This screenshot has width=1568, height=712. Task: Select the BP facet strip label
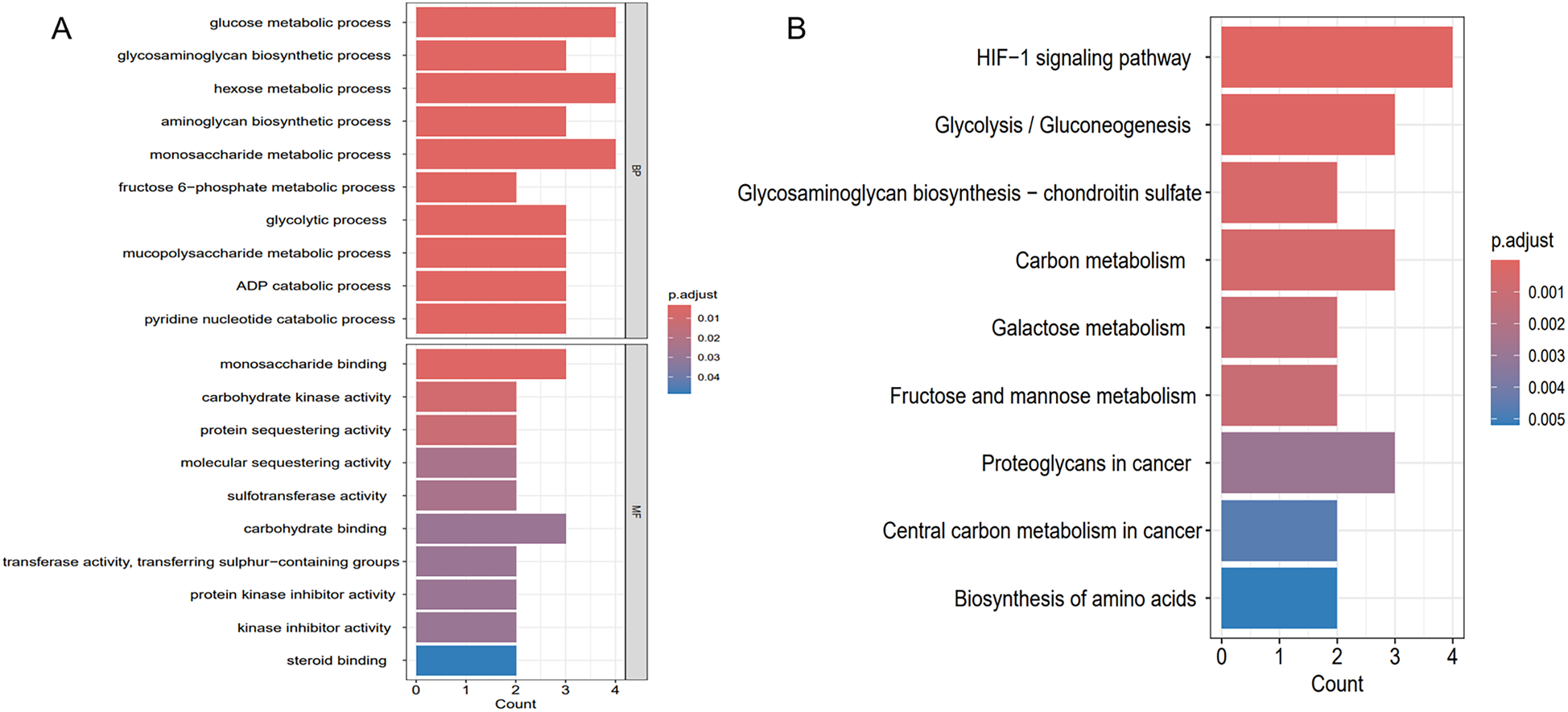pyautogui.click(x=636, y=171)
